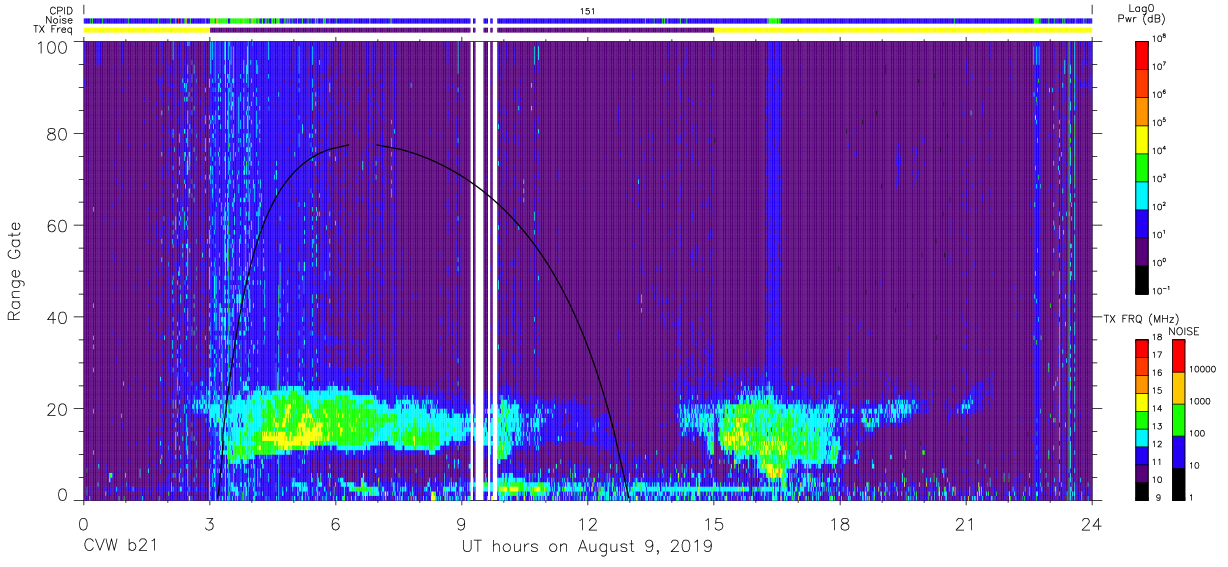Click the 'Range Gate' y-axis title
1228x567 pixels.
point(15,272)
